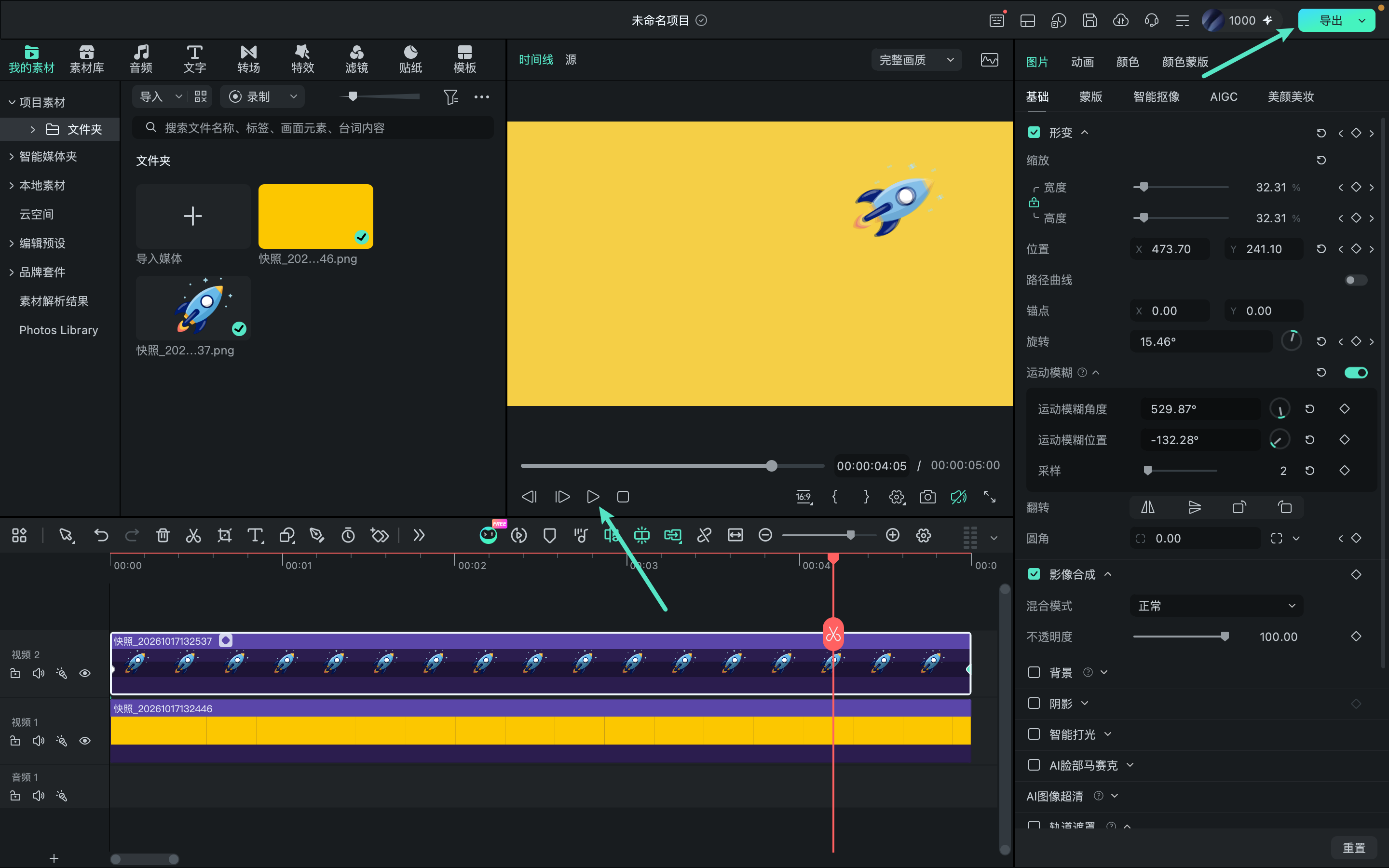Toggle the 运动模糊 motion blur switch

pyautogui.click(x=1356, y=373)
